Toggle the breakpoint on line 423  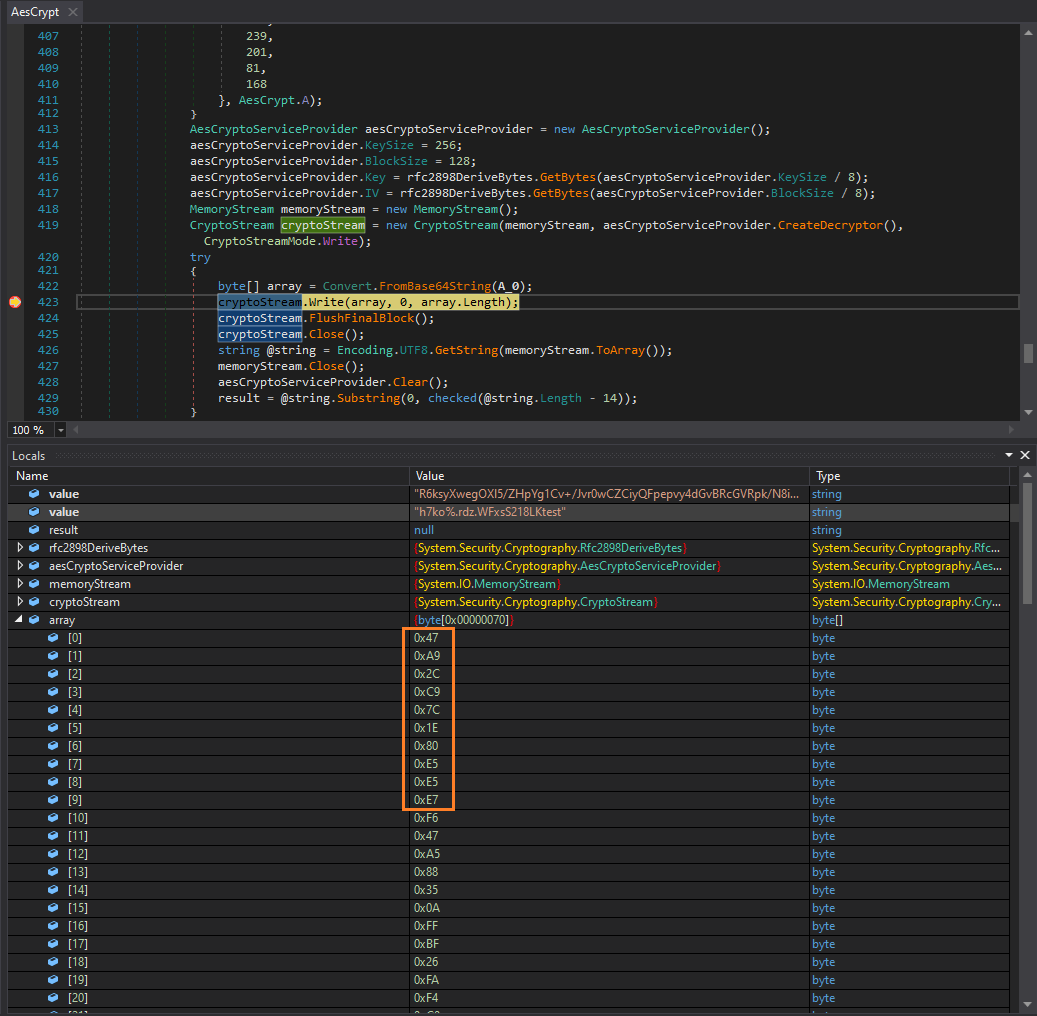click(x=15, y=302)
